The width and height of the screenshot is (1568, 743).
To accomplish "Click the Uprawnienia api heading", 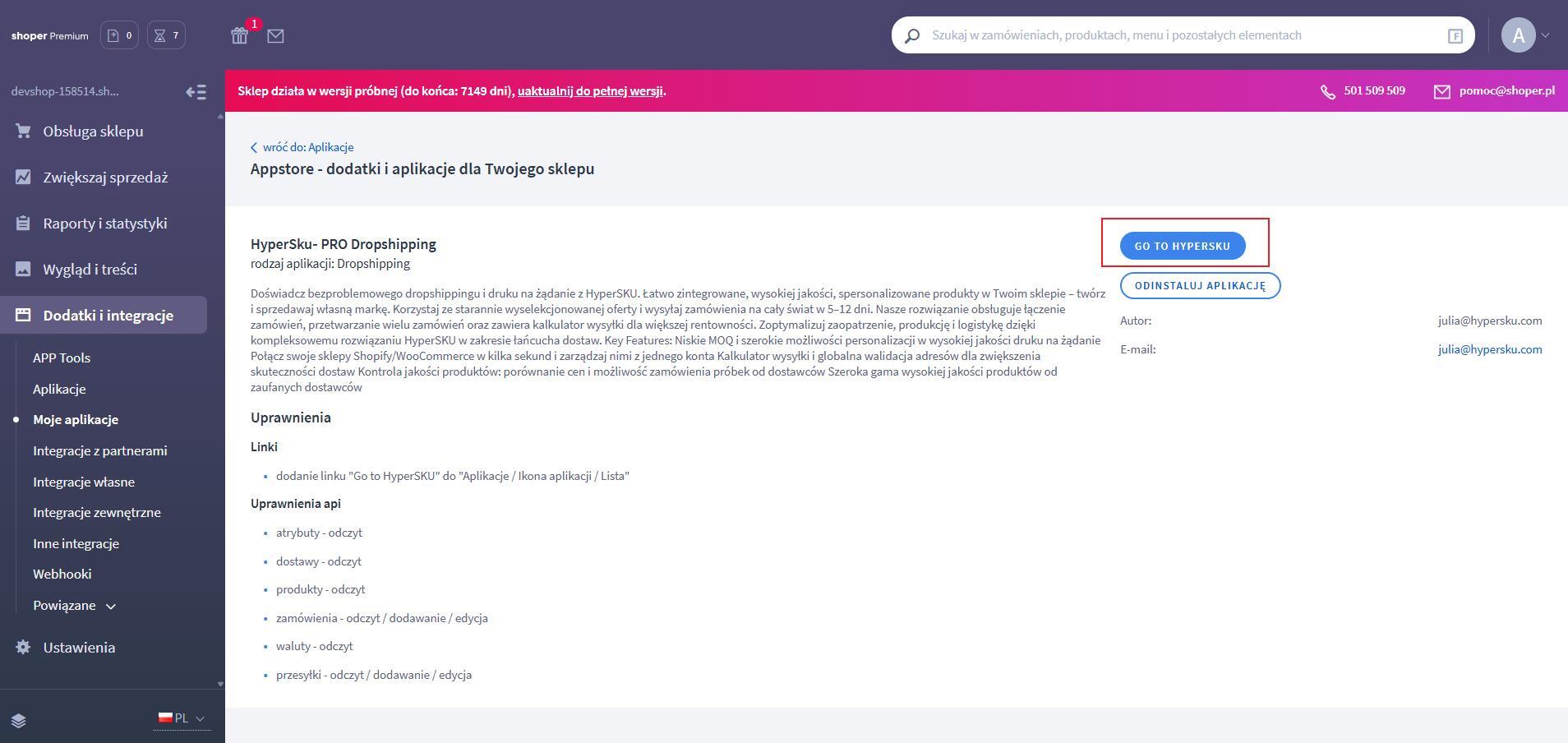I will (x=296, y=503).
